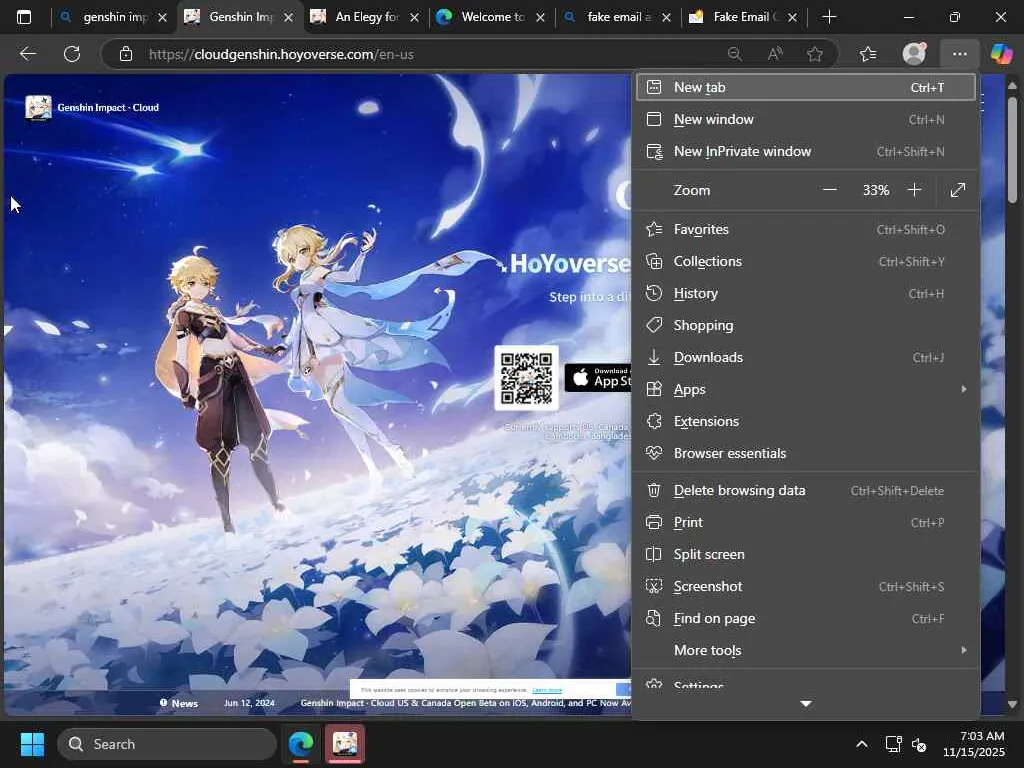
Task: Expand the More tools submenu
Action: click(806, 650)
